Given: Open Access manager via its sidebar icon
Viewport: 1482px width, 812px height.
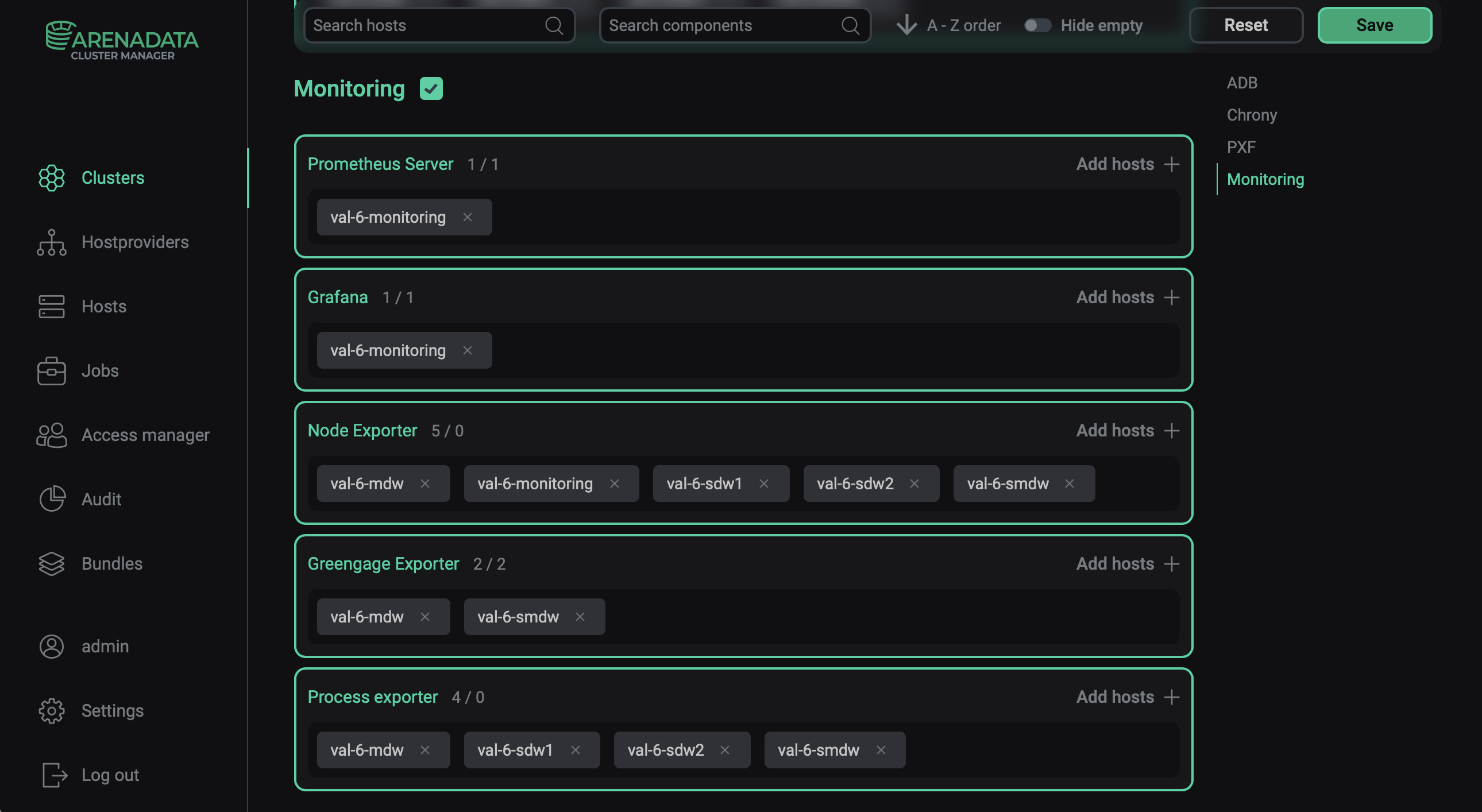Looking at the screenshot, I should [51, 435].
